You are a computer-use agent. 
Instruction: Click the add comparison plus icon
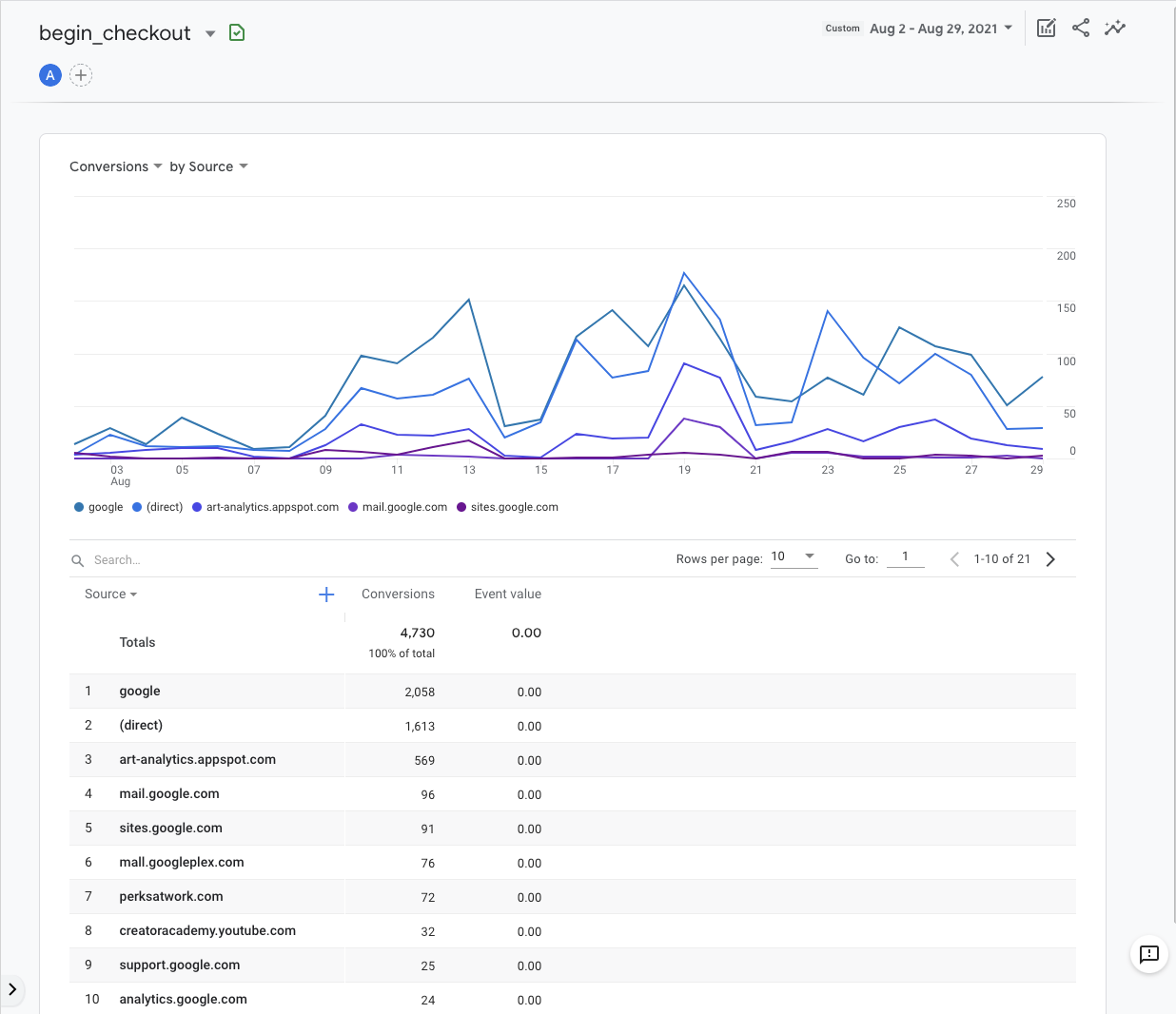click(81, 75)
